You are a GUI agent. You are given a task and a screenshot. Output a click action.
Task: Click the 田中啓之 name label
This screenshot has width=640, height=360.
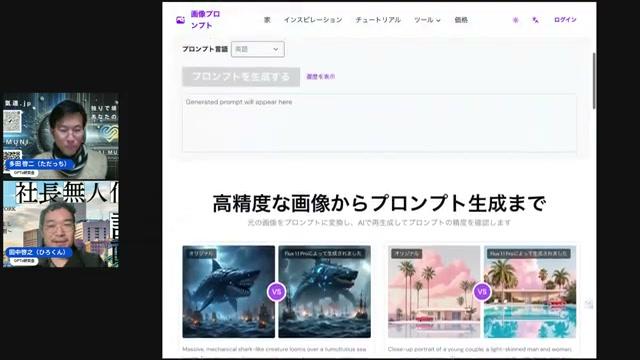37,252
